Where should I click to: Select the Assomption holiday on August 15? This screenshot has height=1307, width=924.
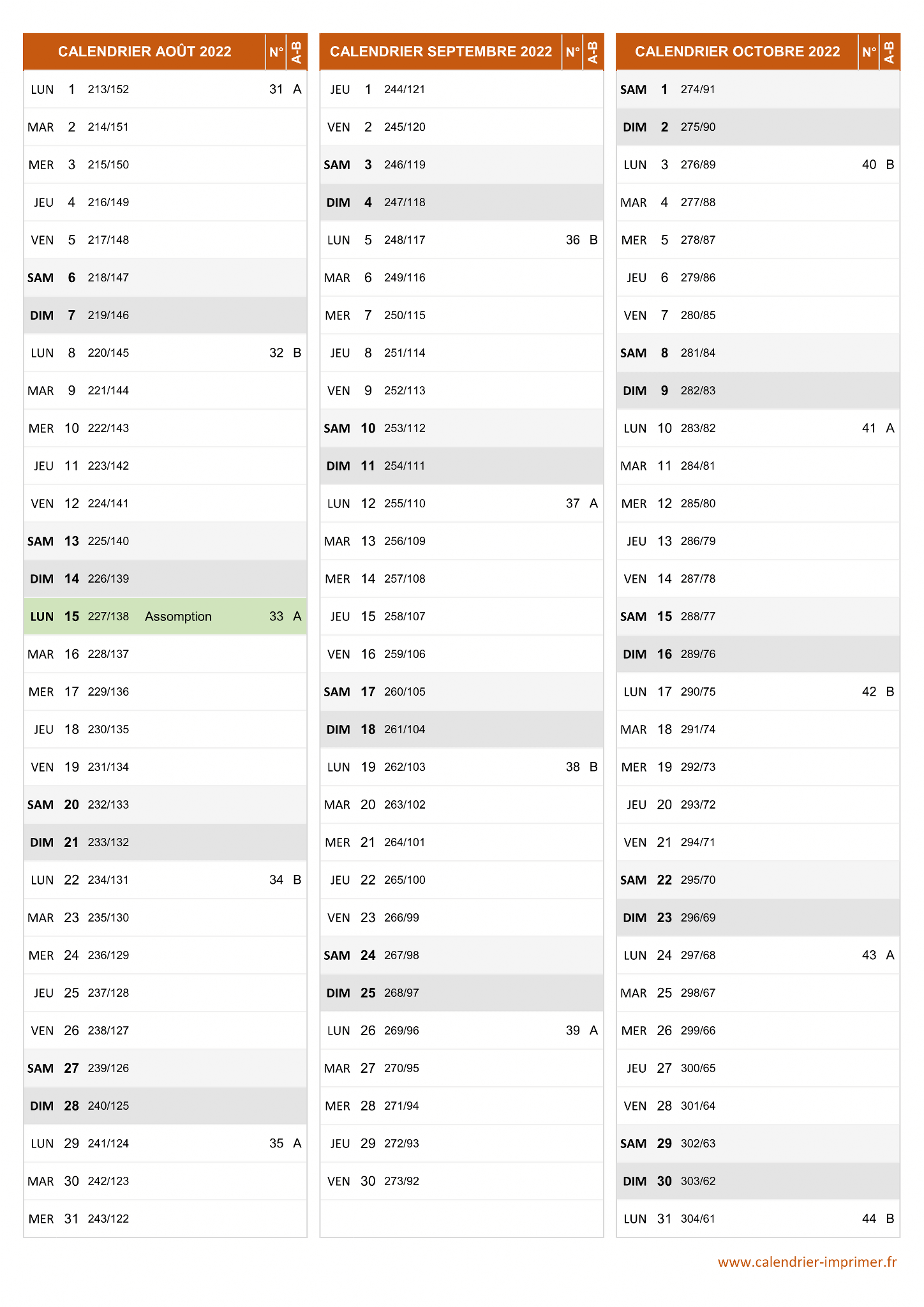(x=178, y=616)
